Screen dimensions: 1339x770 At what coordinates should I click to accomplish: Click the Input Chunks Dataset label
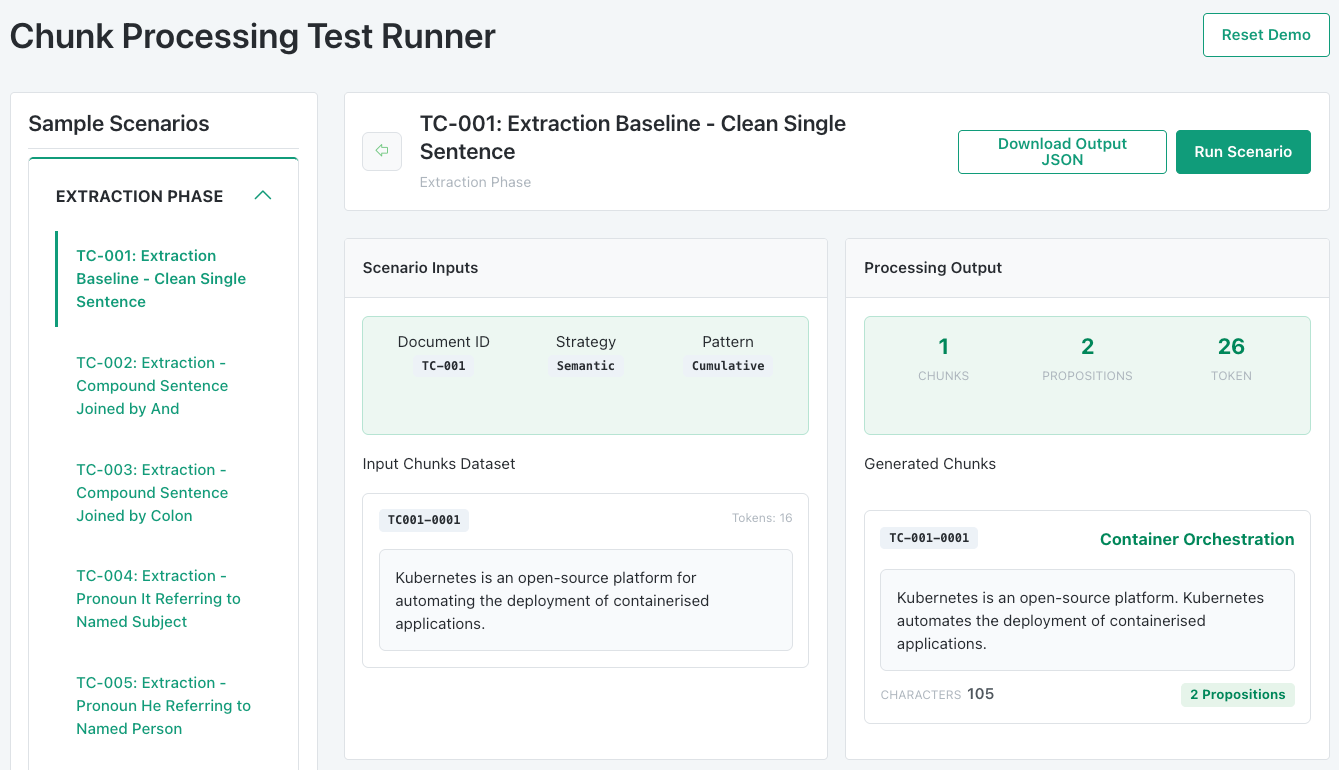coord(439,464)
